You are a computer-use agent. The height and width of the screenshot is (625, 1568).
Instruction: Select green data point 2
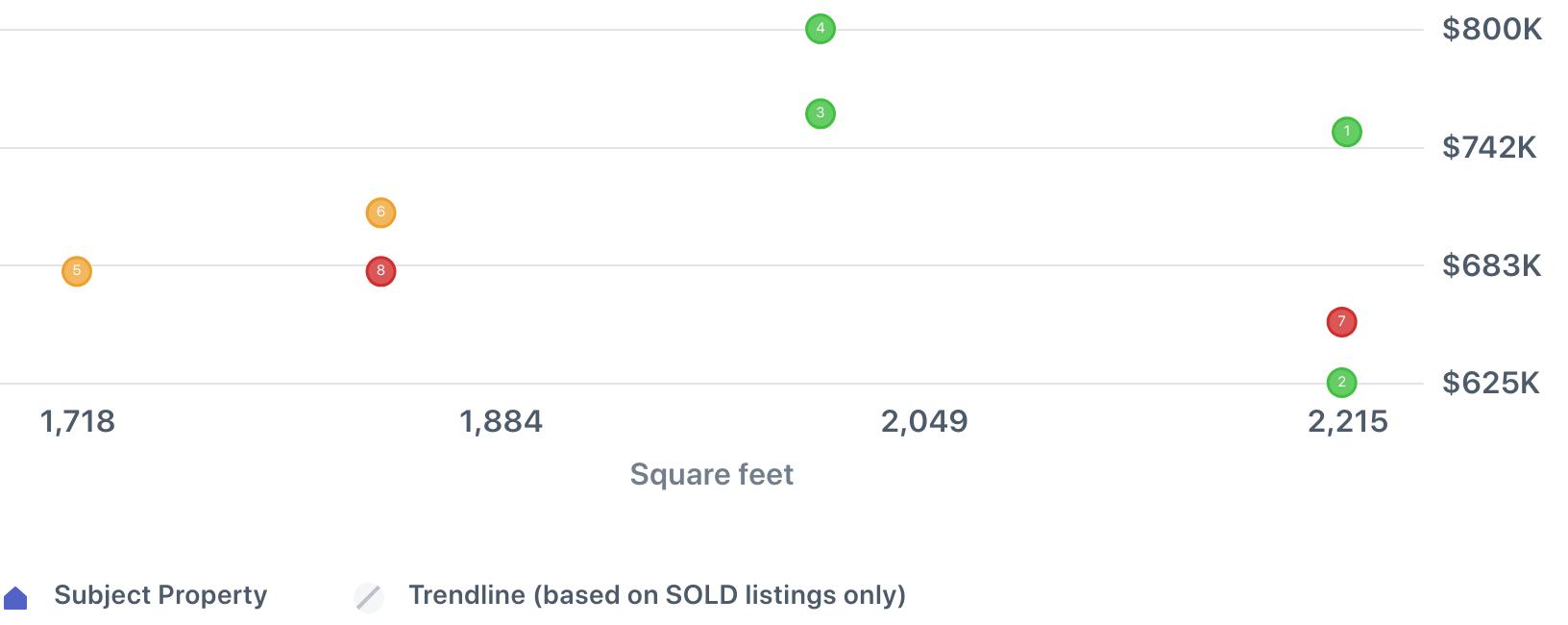click(x=1341, y=383)
